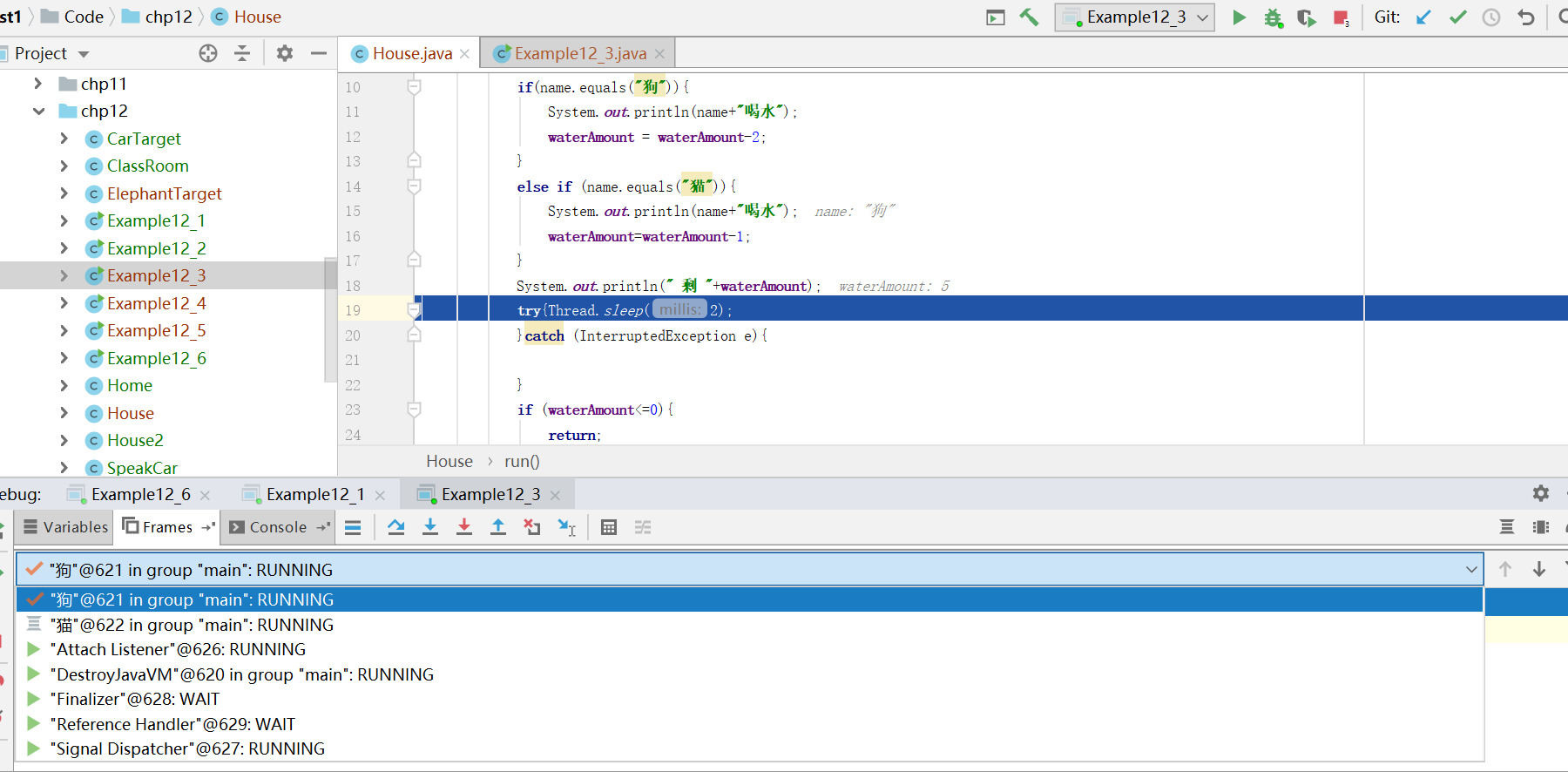Click Step Out up arrow icon
The width and height of the screenshot is (1568, 772).
coord(498,527)
